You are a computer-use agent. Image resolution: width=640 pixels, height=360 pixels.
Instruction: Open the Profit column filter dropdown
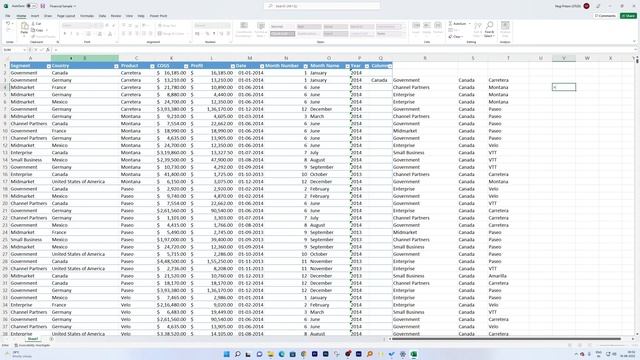pyautogui.click(x=232, y=66)
